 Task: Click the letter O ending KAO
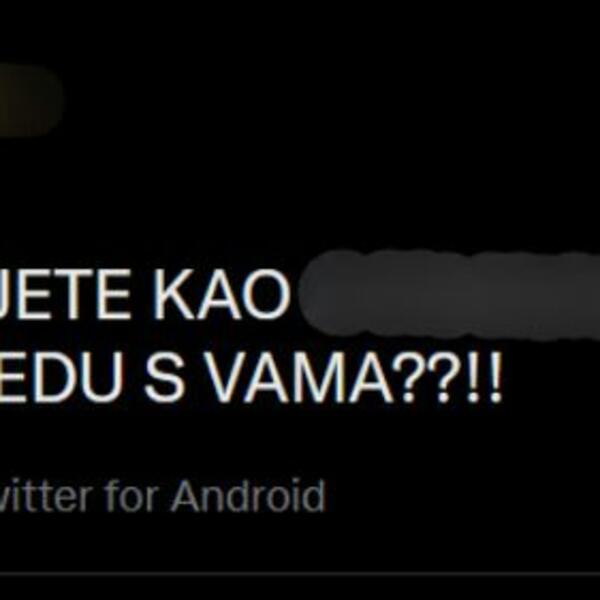266,294
